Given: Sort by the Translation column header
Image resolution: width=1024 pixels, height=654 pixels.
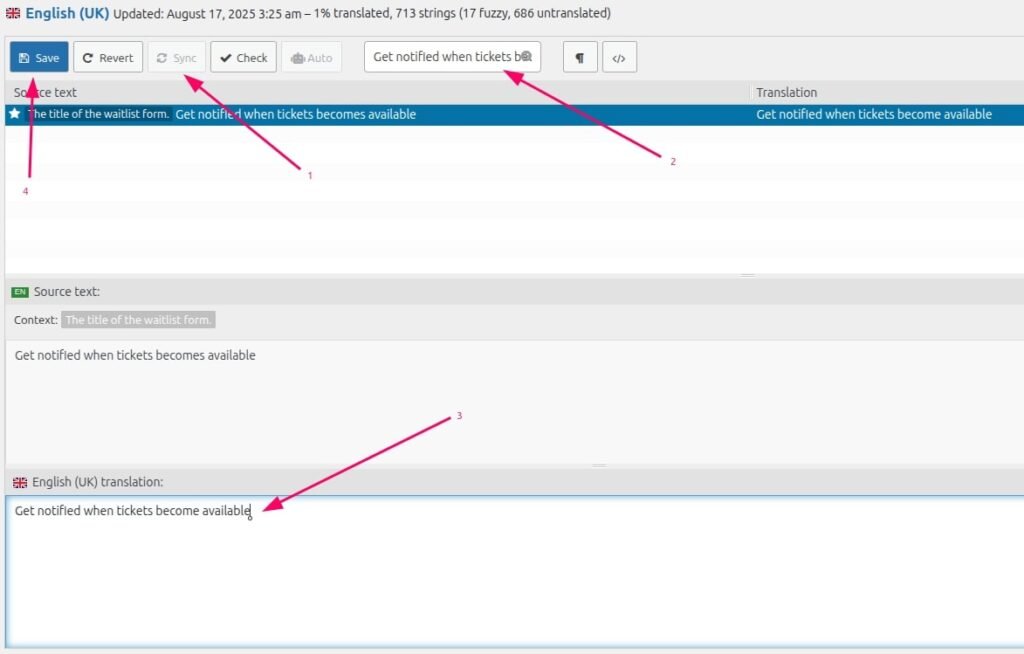Looking at the screenshot, I should pyautogui.click(x=786, y=92).
